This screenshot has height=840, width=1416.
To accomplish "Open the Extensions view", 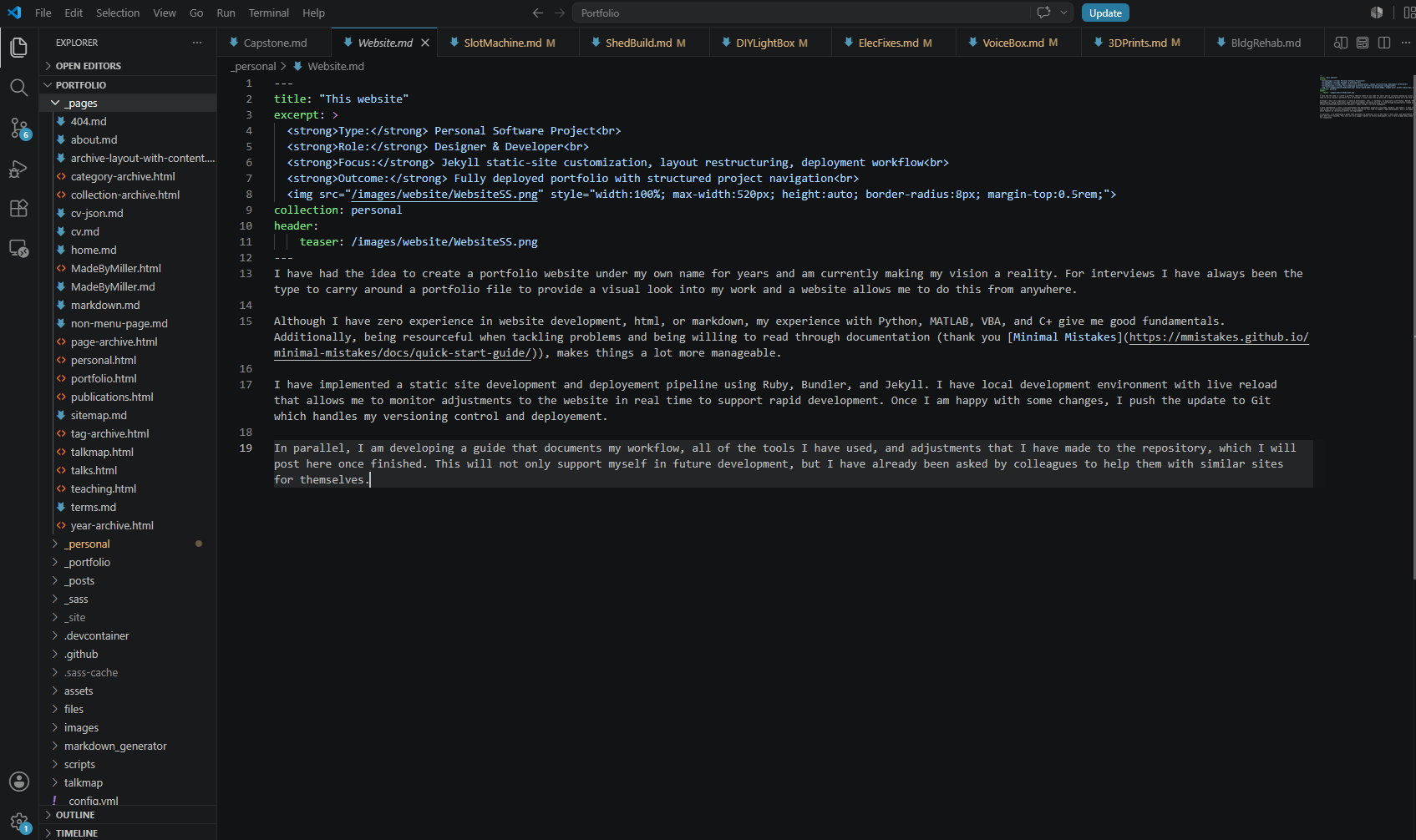I will [18, 208].
